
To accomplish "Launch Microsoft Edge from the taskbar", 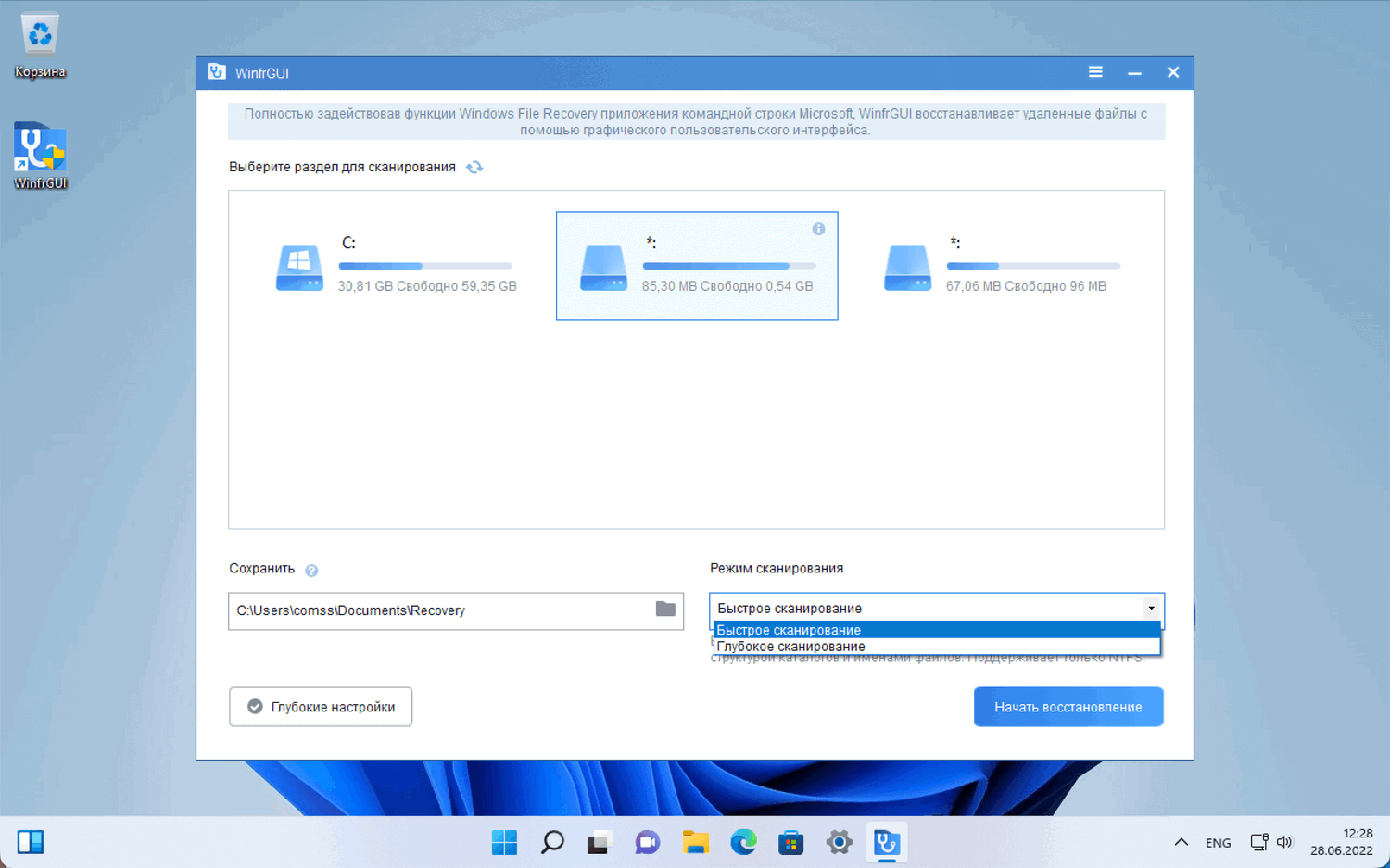I will click(x=743, y=842).
